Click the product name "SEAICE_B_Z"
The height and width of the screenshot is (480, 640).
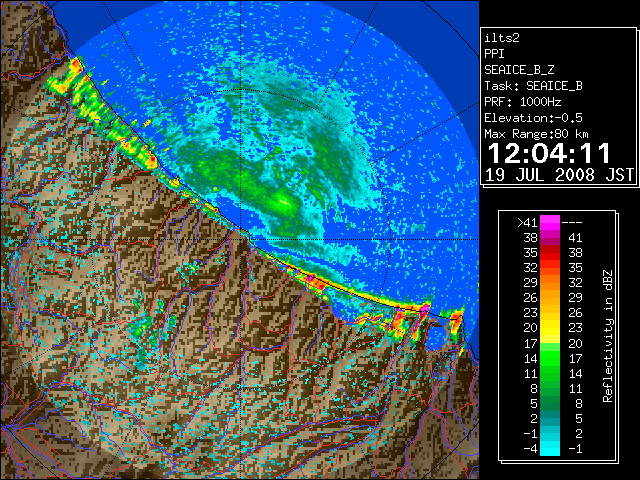coord(519,70)
